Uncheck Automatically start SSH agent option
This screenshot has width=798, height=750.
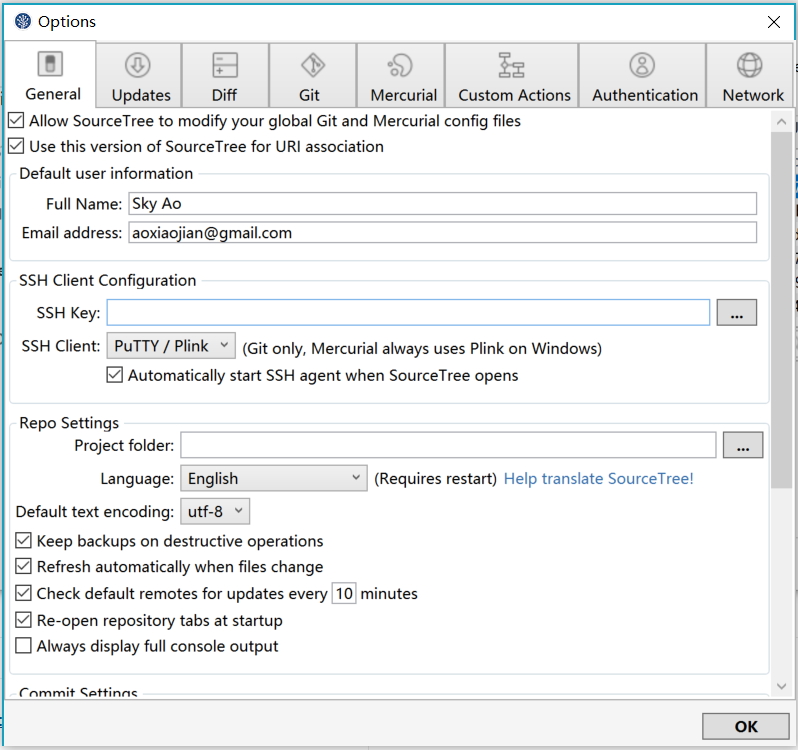pyautogui.click(x=115, y=376)
